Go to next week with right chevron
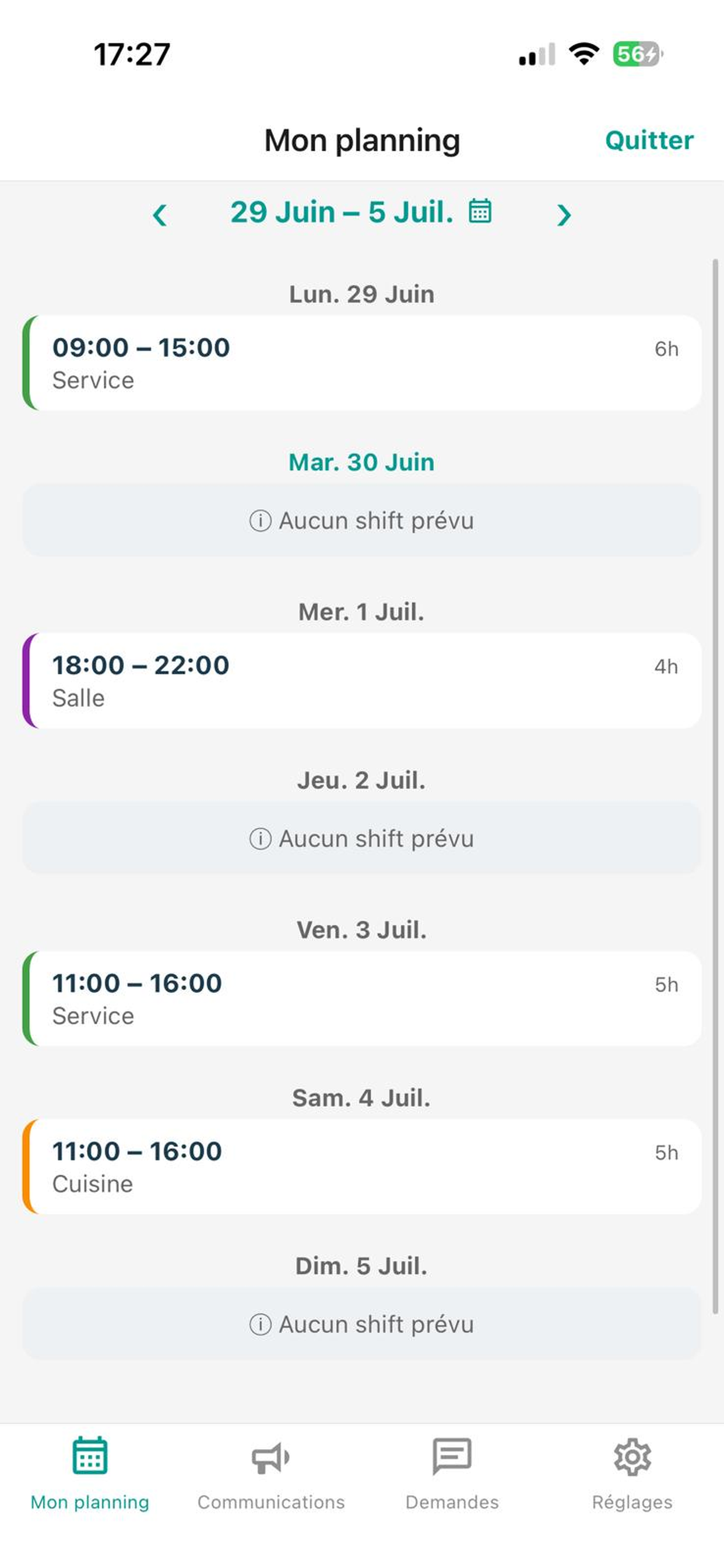The height and width of the screenshot is (1568, 724). tap(564, 215)
